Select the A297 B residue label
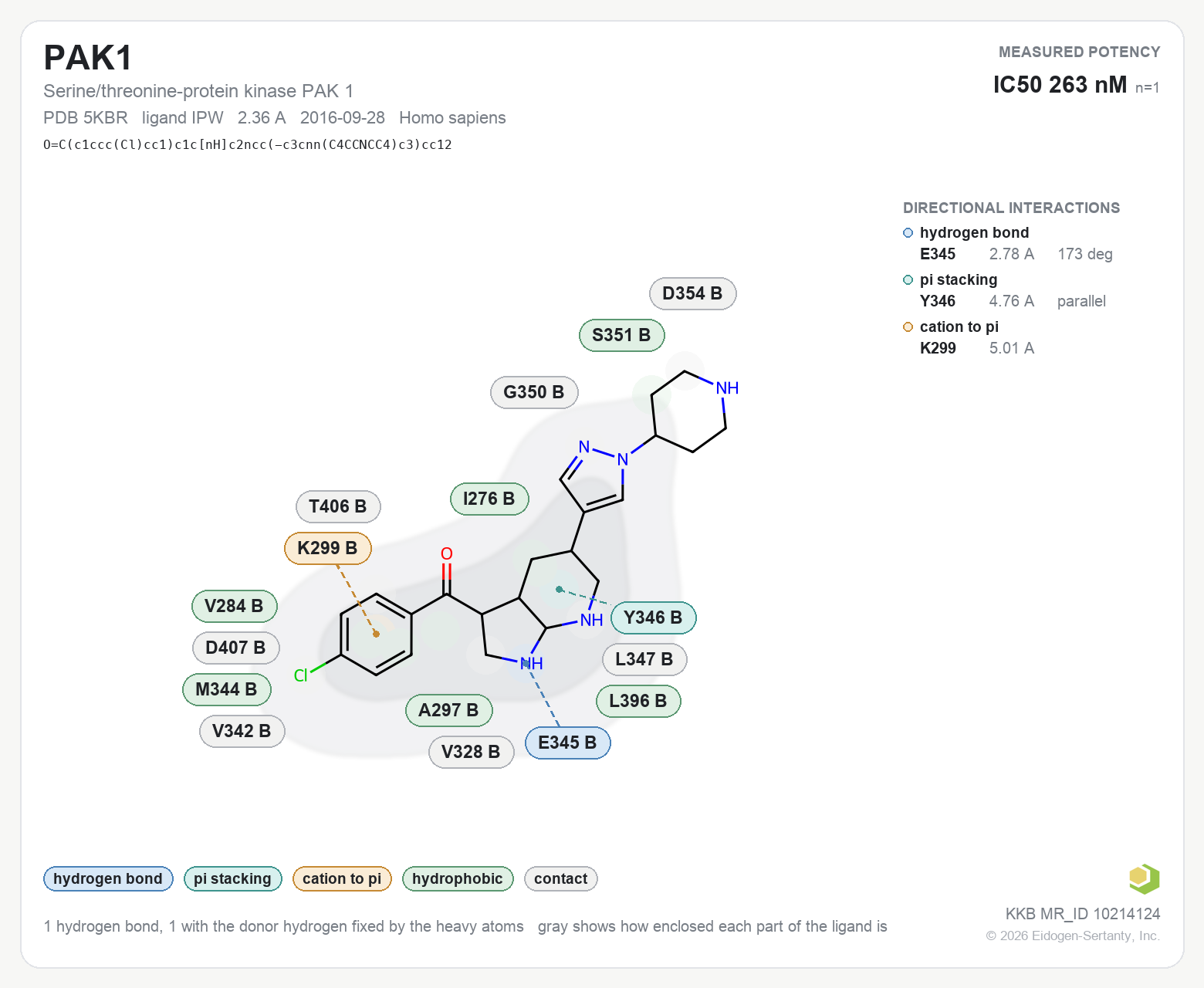This screenshot has height=988, width=1204. click(448, 710)
